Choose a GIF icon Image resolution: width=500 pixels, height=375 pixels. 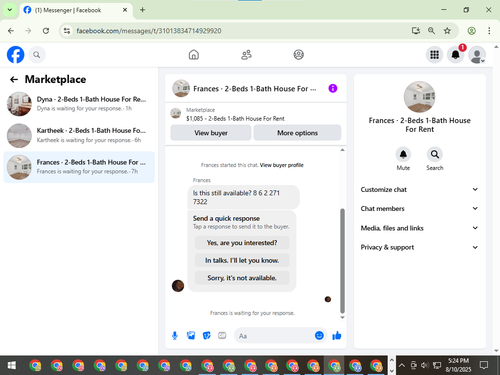point(222,335)
